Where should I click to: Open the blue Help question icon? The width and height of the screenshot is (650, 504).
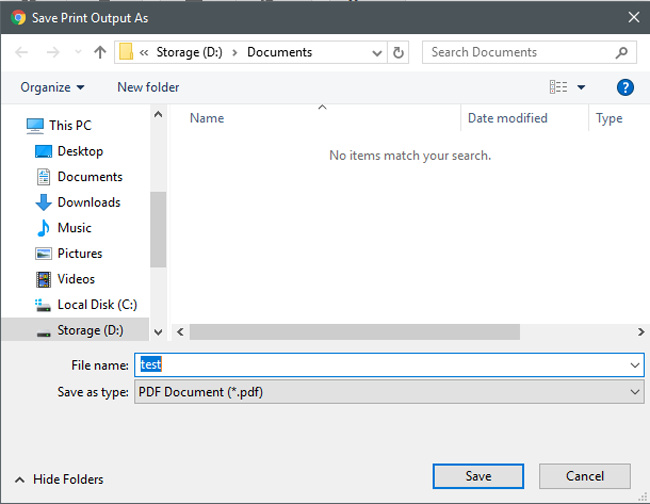pyautogui.click(x=625, y=88)
